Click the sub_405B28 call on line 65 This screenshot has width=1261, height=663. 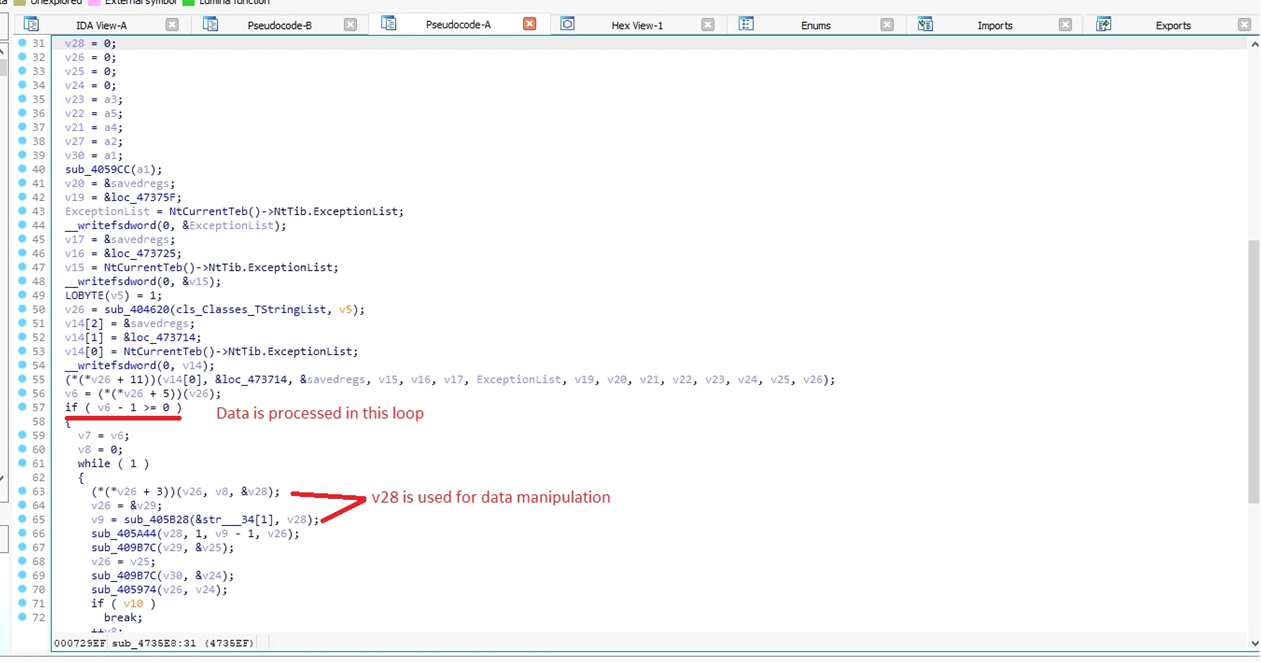click(157, 519)
